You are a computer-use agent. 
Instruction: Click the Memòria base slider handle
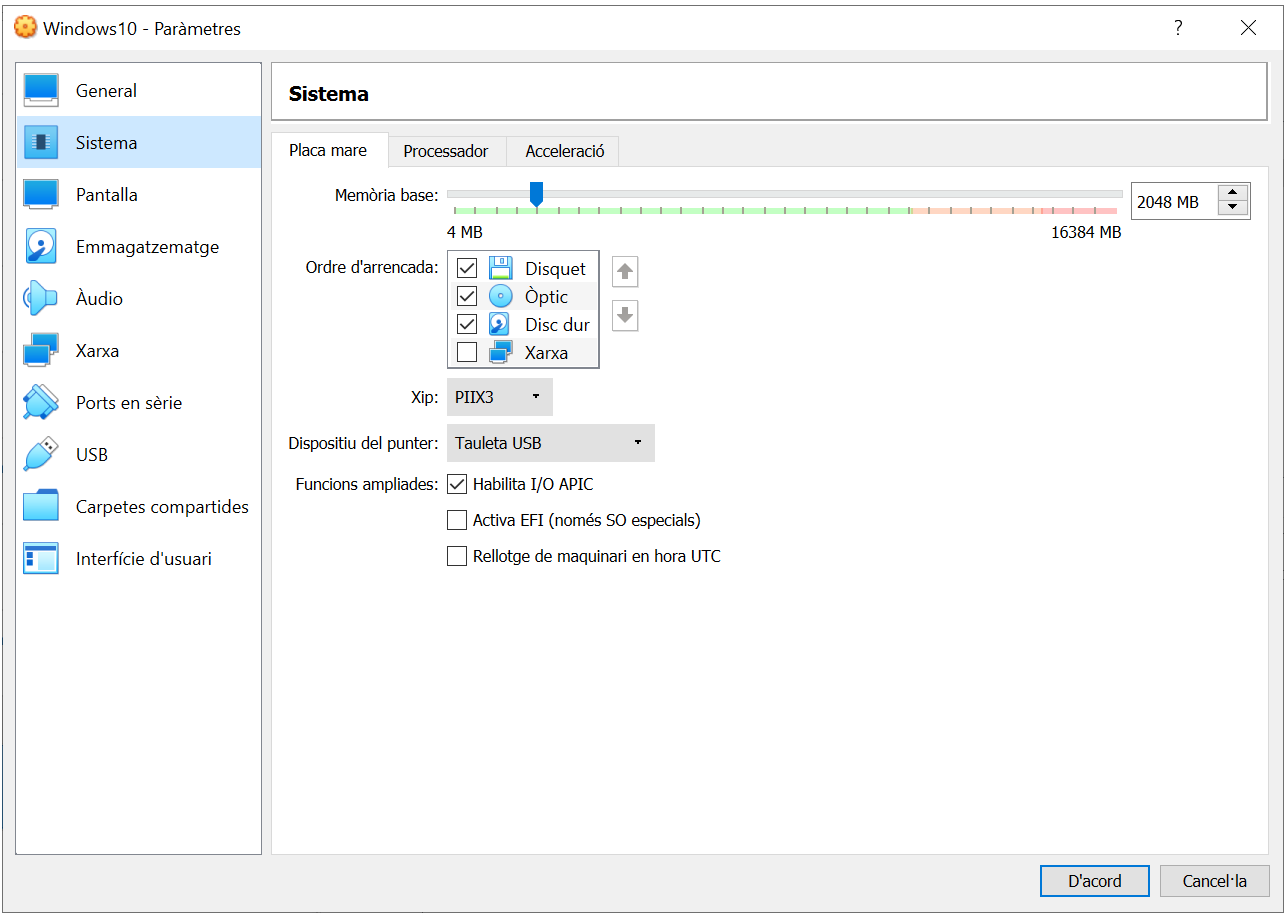pos(537,194)
